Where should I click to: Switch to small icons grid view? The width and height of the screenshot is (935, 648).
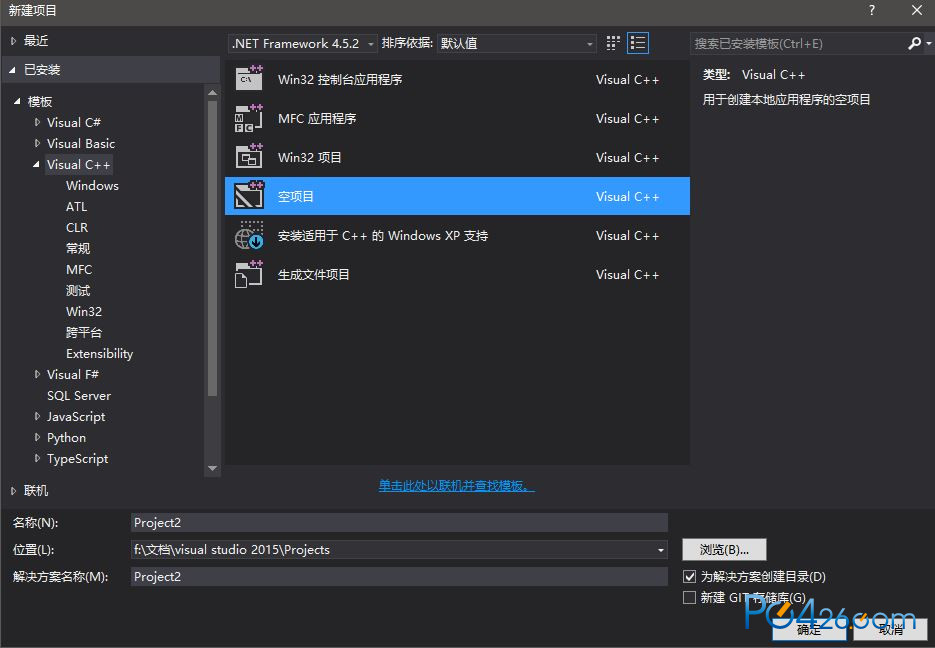(613, 43)
